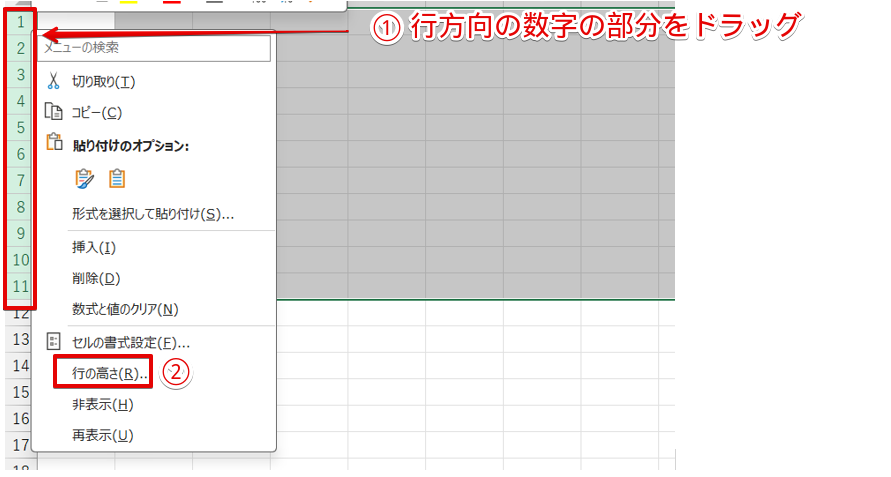Select row header 6
The width and height of the screenshot is (891, 477).
(x=21, y=154)
